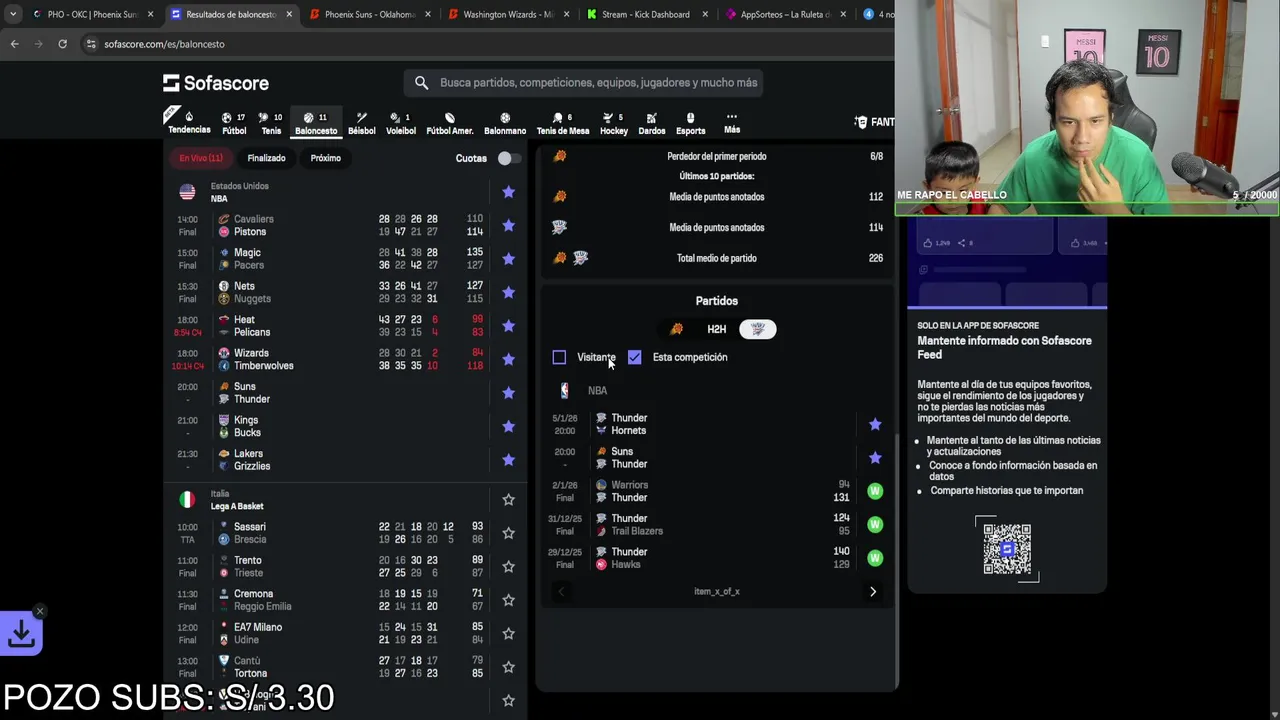
Task: Select the Béisbol sport tab
Action: (362, 123)
